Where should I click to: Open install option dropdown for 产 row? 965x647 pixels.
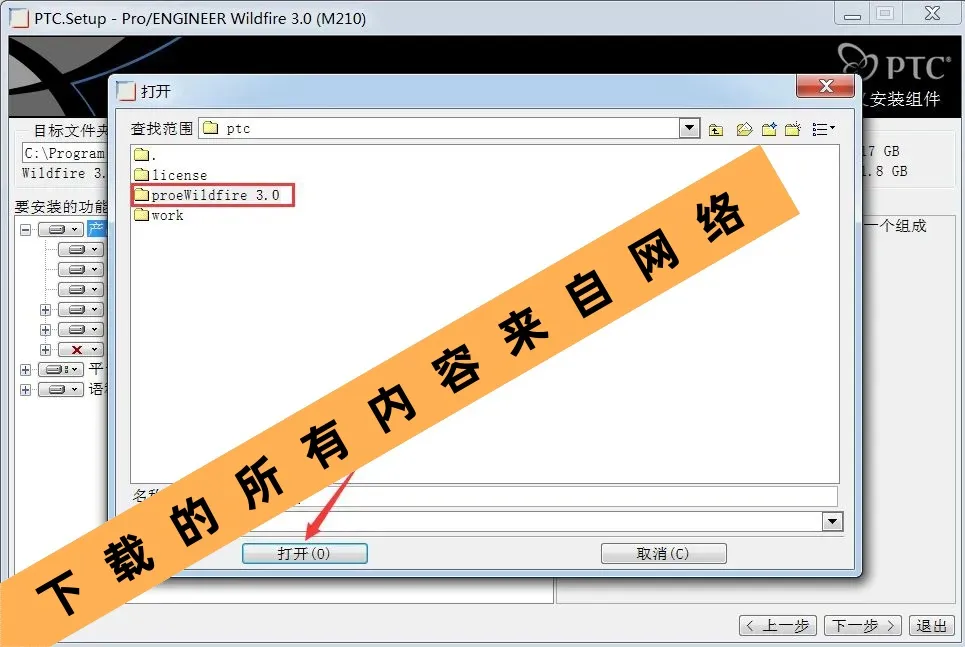coord(60,230)
